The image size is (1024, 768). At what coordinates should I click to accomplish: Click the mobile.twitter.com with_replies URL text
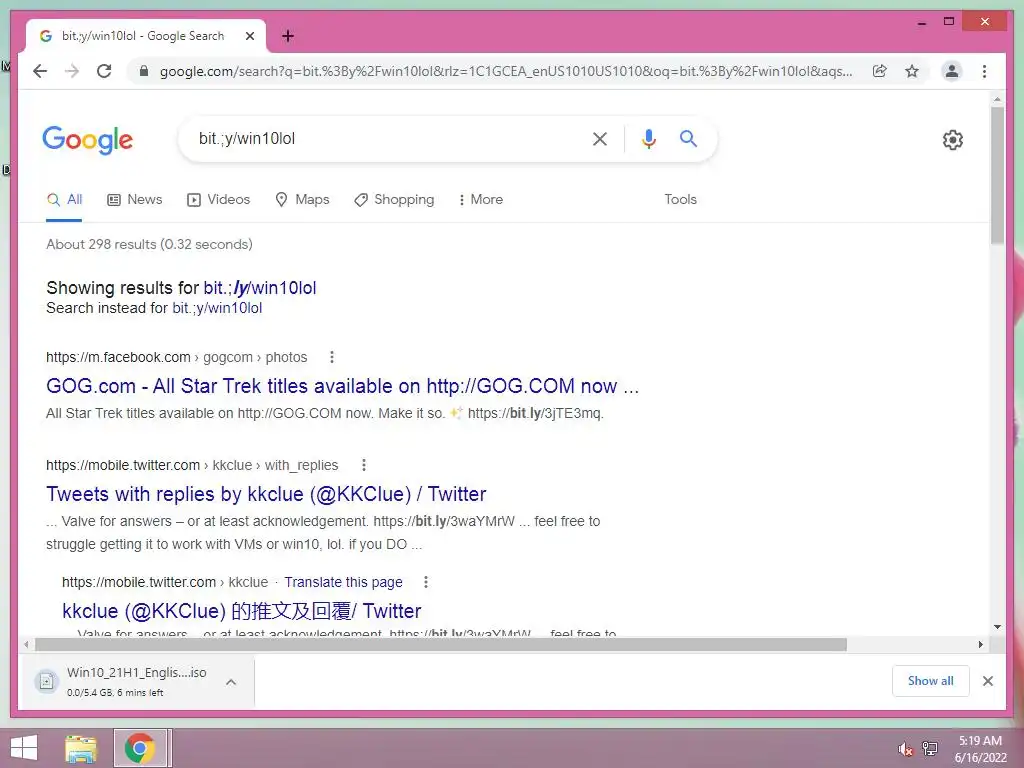[192, 465]
